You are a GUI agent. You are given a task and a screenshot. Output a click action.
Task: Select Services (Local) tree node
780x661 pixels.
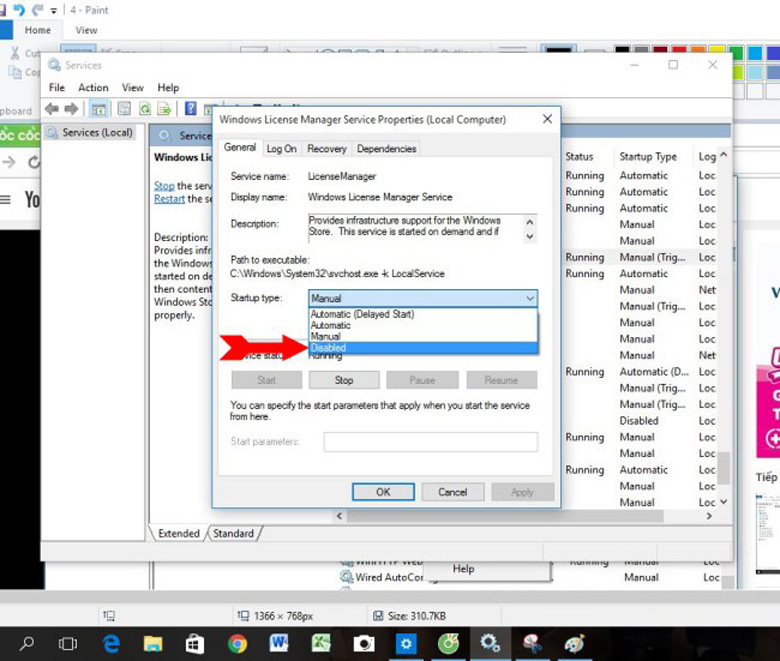pyautogui.click(x=90, y=133)
